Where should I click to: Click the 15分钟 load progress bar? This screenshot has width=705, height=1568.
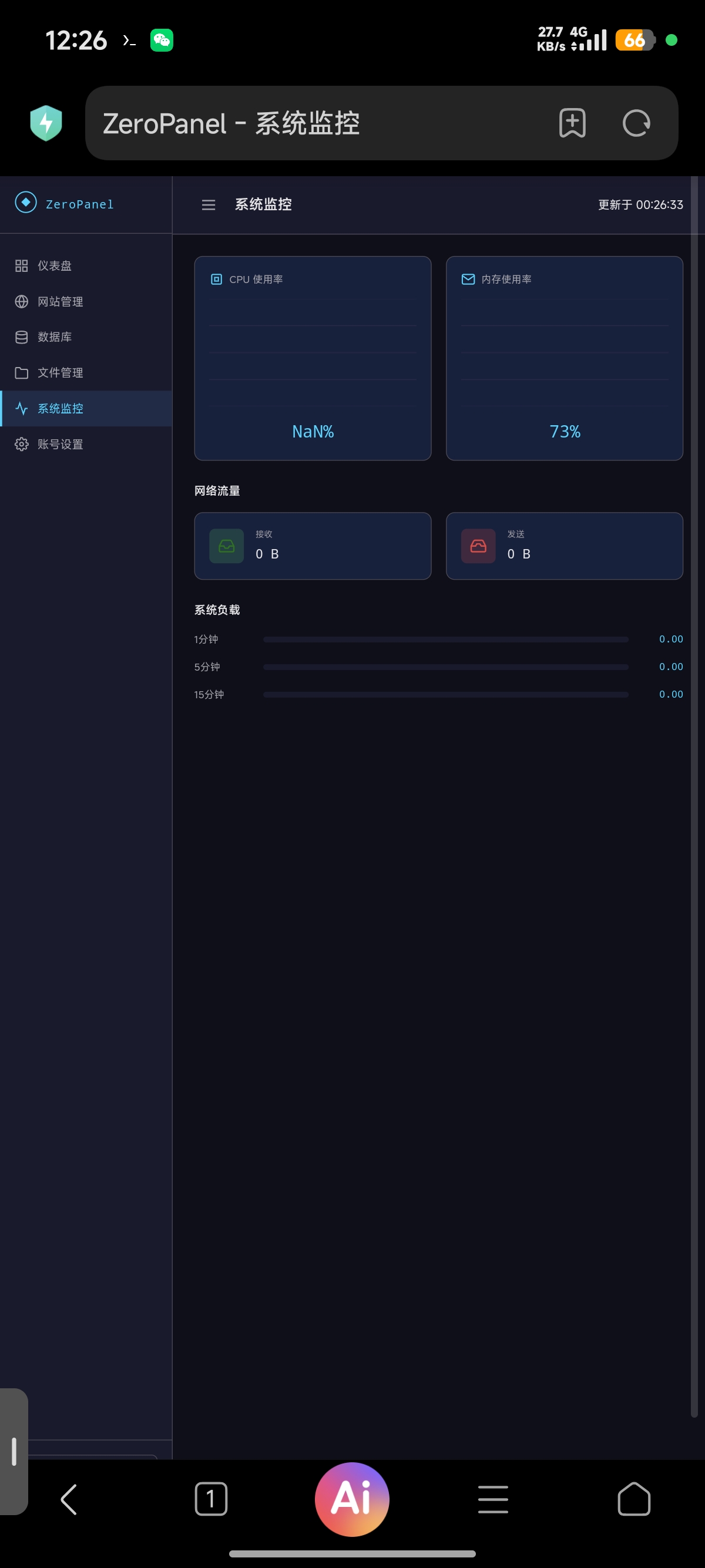(446, 695)
